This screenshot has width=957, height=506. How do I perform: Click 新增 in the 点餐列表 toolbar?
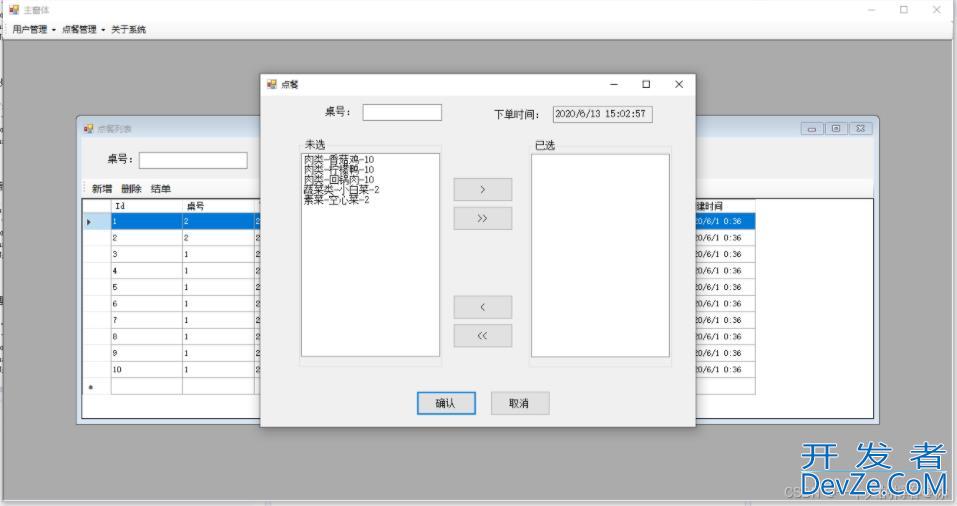102,189
